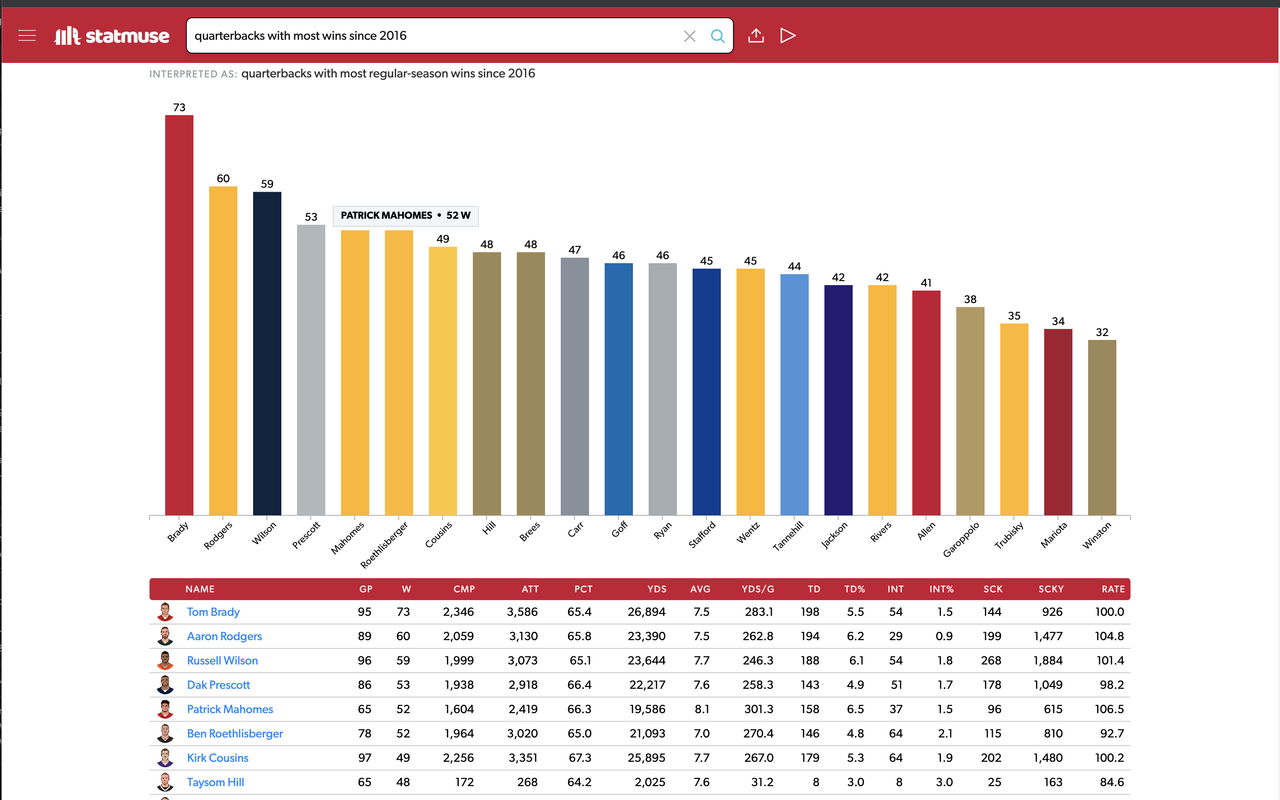Click Ben Roethlisberger's player avatar
The image size is (1280, 800).
pos(165,733)
